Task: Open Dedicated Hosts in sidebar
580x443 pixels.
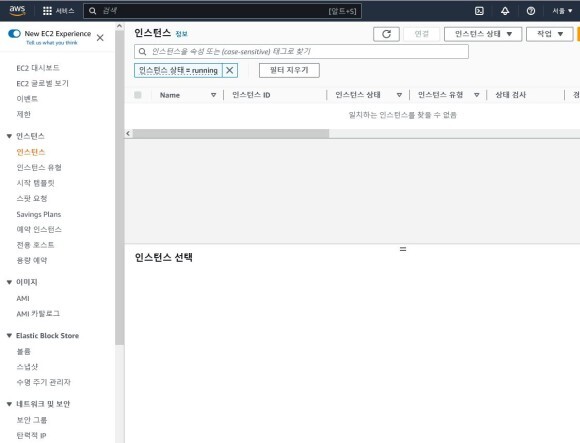Action: pyautogui.click(x=35, y=245)
